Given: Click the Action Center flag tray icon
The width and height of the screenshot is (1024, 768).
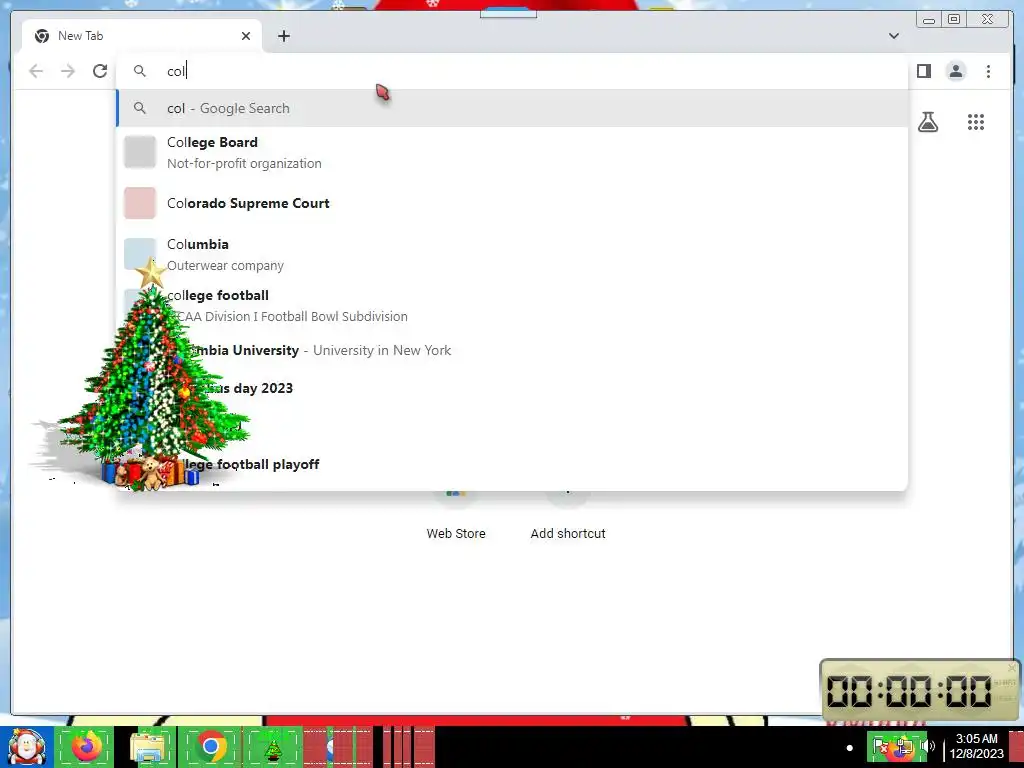Looking at the screenshot, I should tap(881, 746).
